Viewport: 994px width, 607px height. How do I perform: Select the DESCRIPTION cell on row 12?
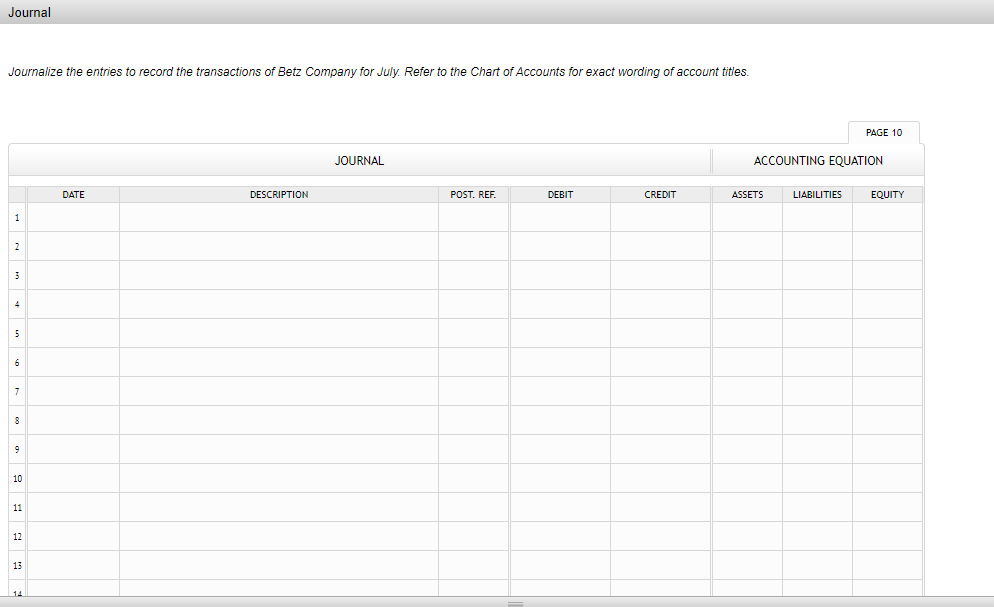pos(278,536)
